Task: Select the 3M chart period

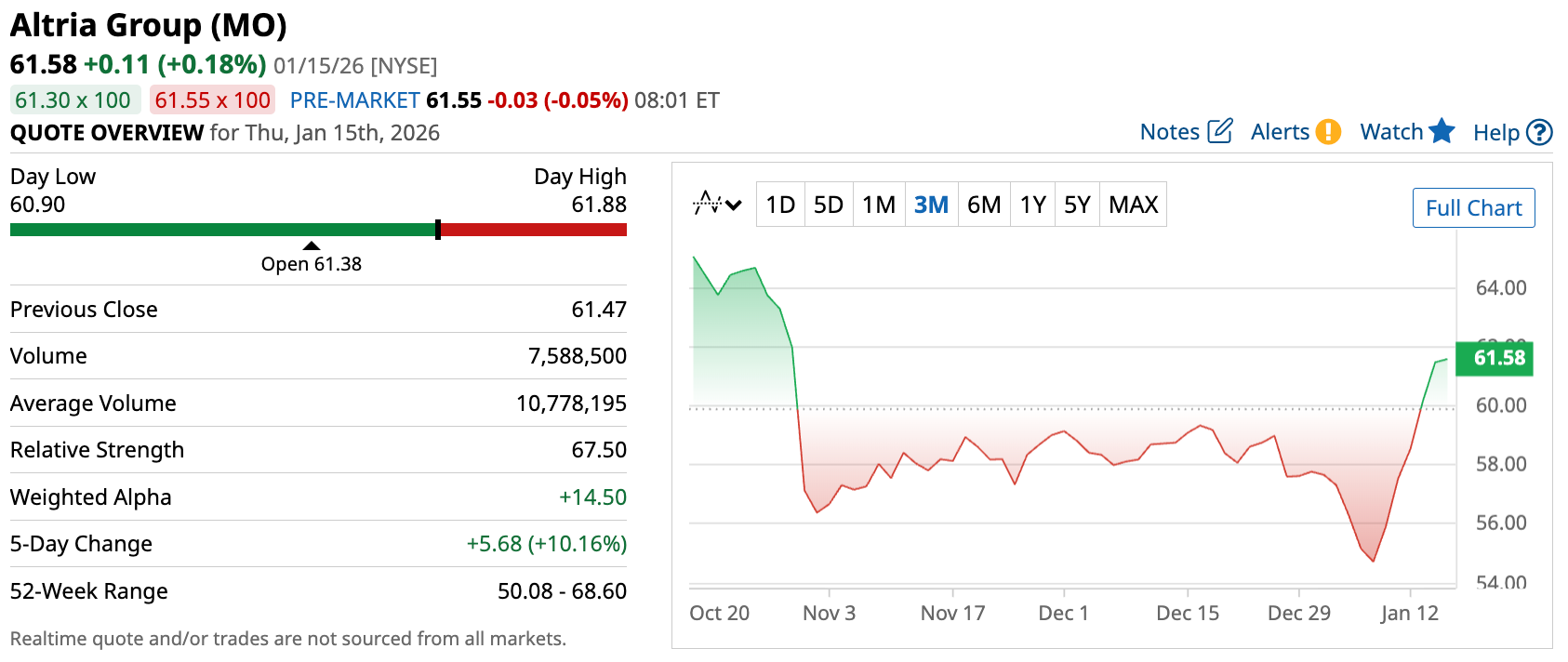Action: tap(931, 205)
